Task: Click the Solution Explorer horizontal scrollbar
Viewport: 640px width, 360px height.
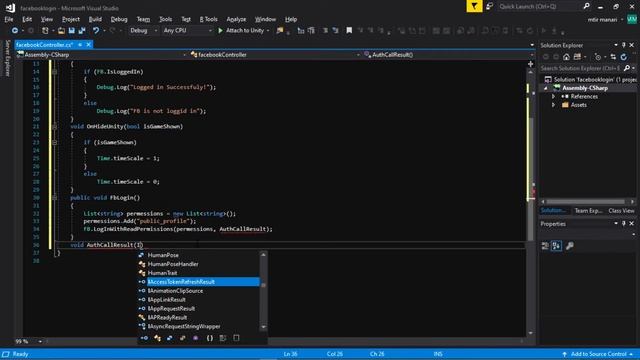Action: (585, 202)
